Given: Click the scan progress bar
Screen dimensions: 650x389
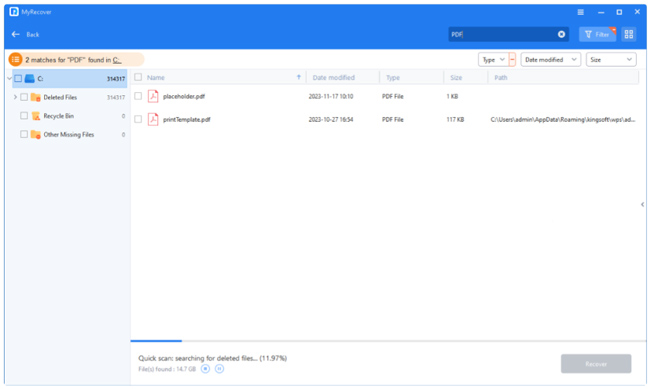Looking at the screenshot, I should point(388,341).
